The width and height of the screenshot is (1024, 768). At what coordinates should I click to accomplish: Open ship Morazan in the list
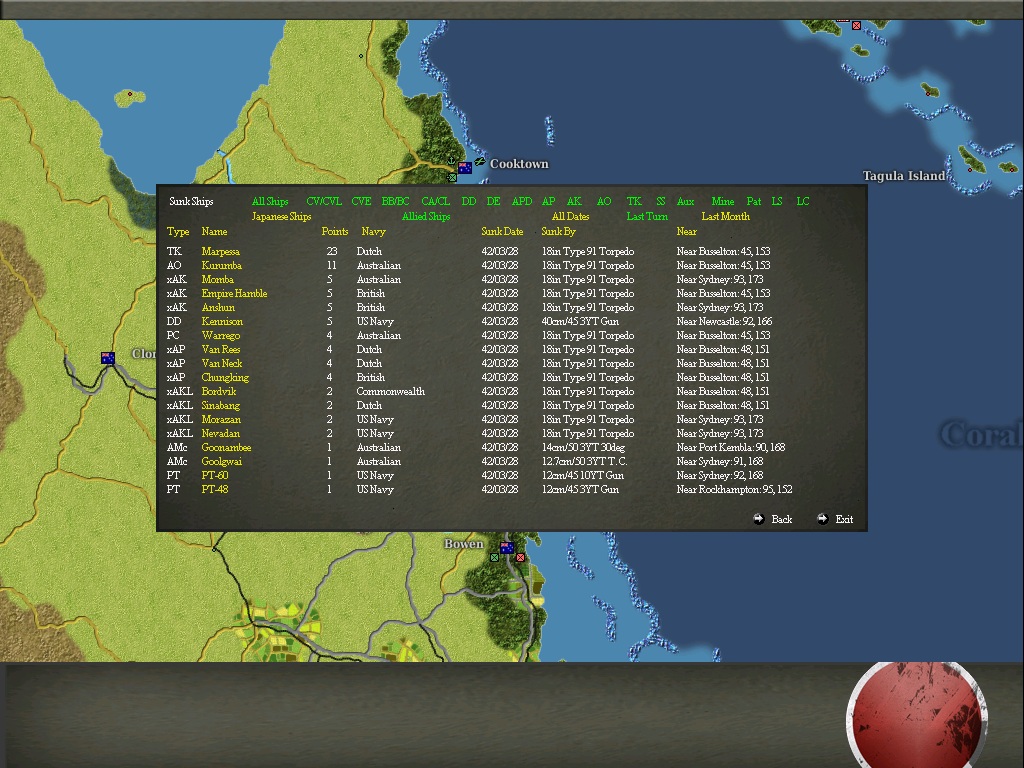coord(221,420)
